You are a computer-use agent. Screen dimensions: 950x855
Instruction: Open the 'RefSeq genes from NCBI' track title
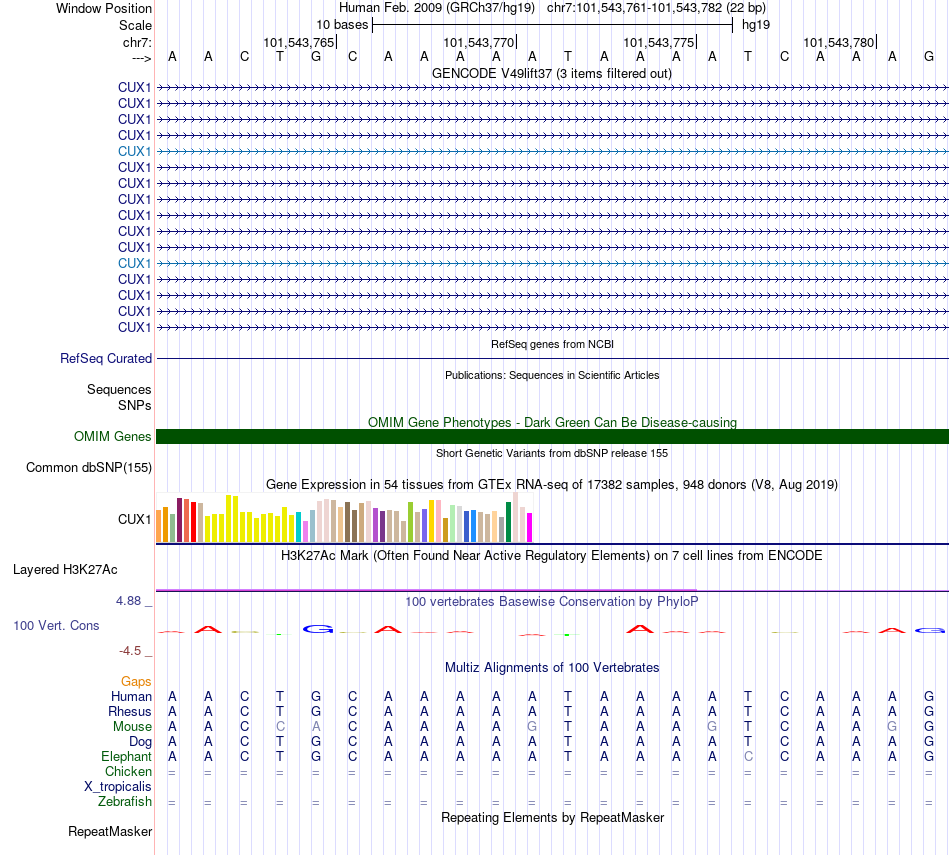point(552,344)
